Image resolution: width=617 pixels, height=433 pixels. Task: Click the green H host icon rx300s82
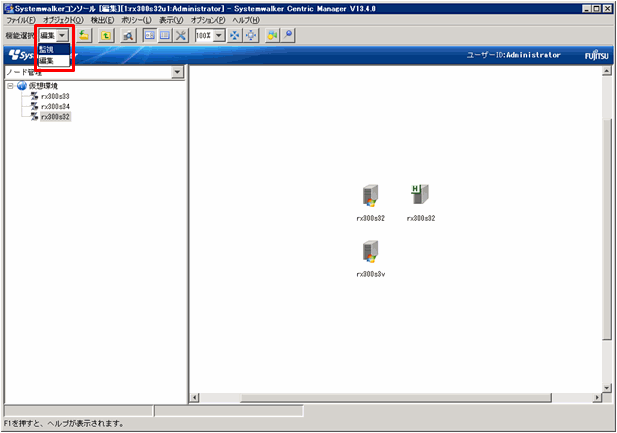pyautogui.click(x=420, y=195)
